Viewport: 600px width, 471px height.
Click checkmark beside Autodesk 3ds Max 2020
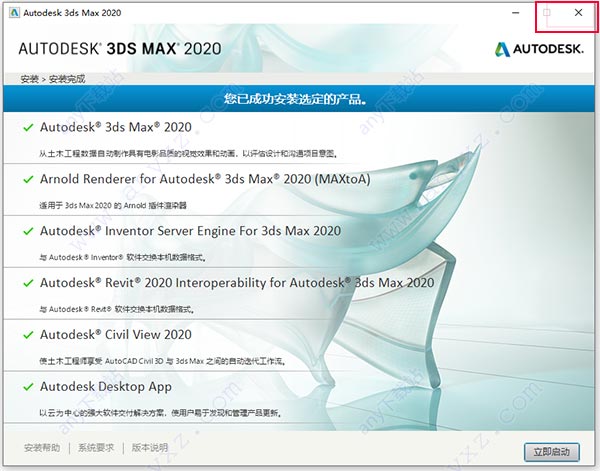[28, 127]
